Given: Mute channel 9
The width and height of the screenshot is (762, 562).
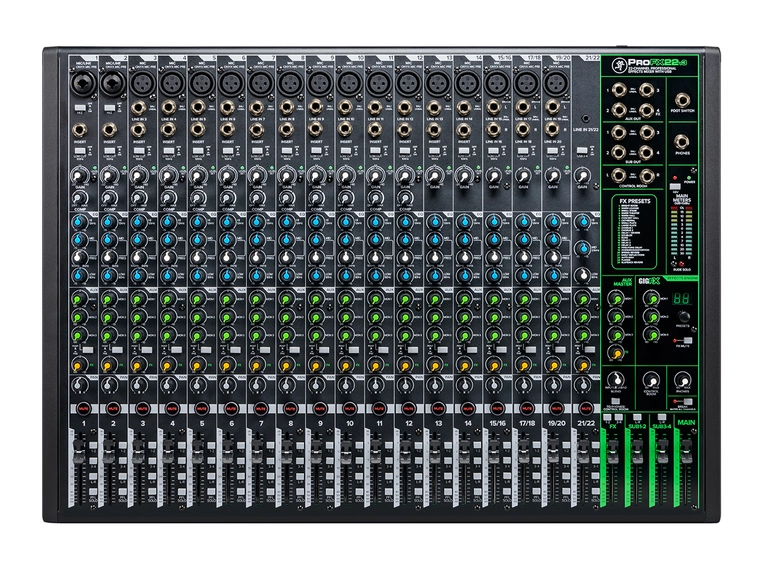Looking at the screenshot, I should pos(320,409).
